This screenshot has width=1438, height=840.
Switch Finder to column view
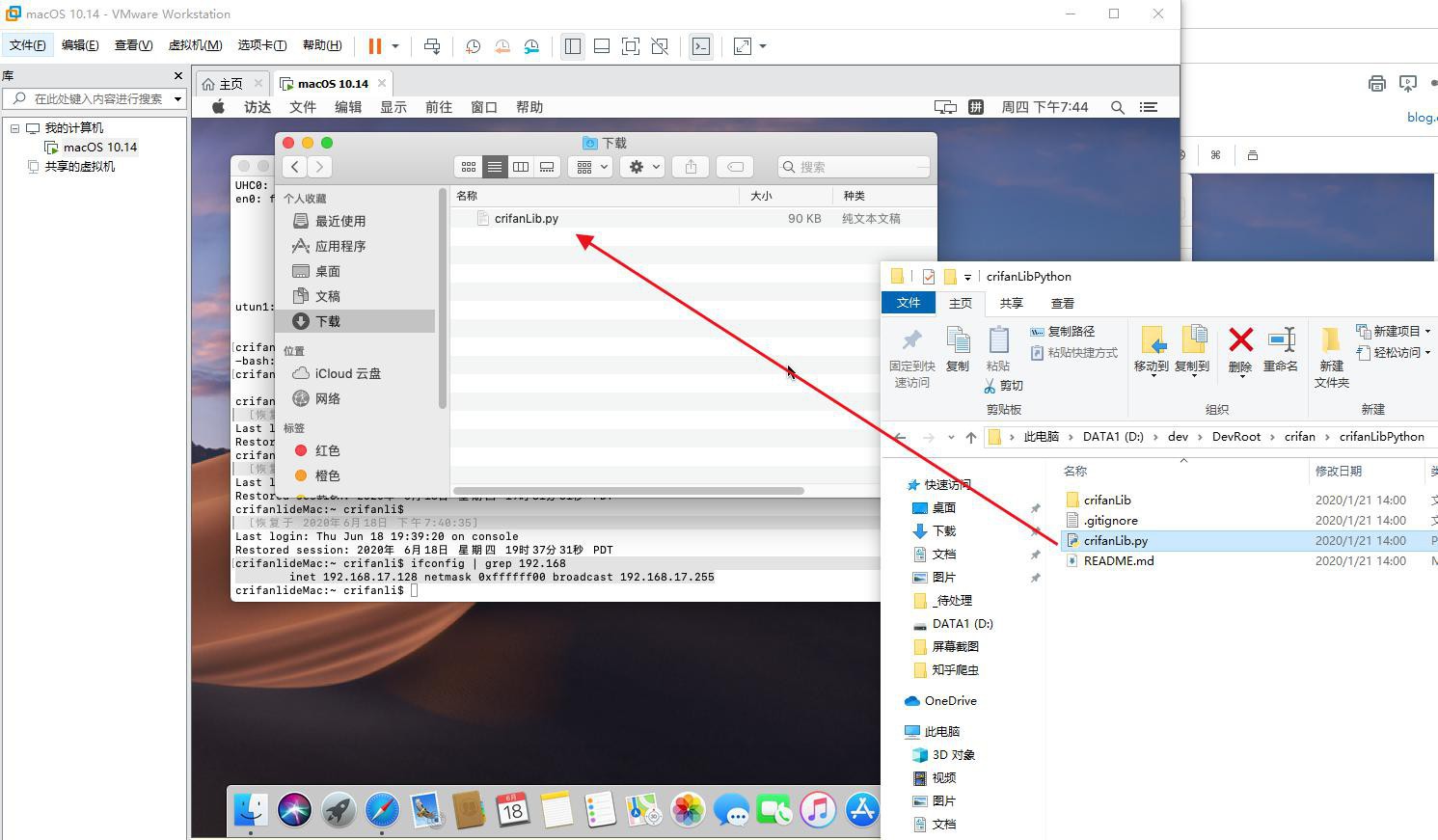(x=521, y=167)
